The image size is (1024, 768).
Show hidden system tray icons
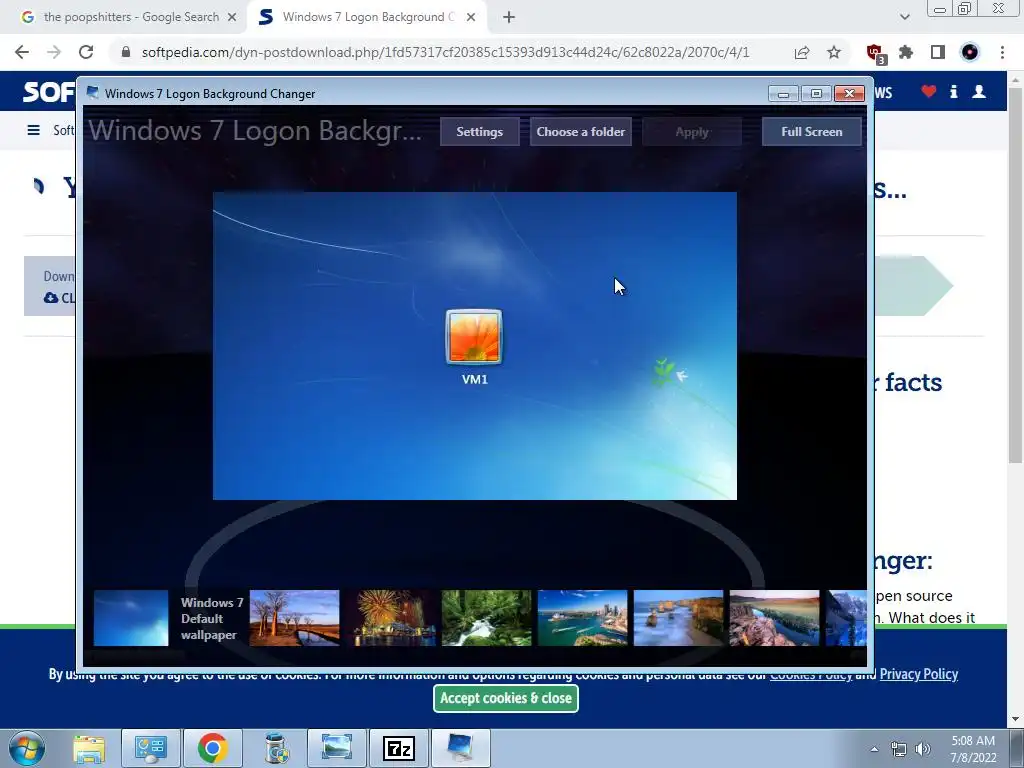874,749
